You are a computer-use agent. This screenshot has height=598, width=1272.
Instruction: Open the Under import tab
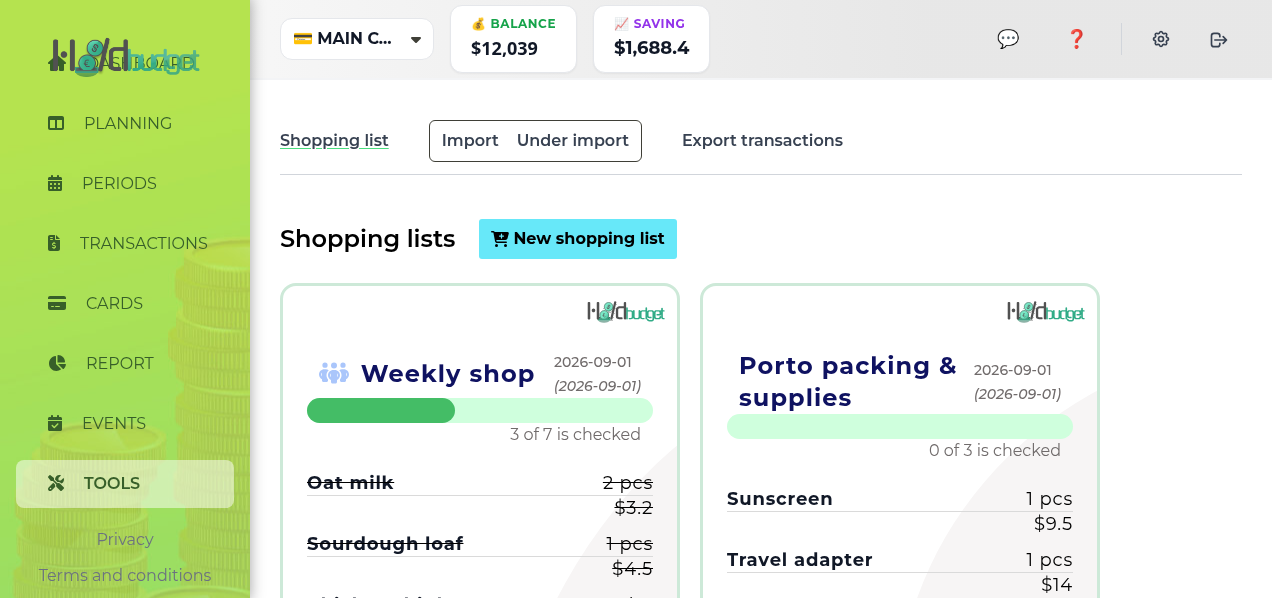click(x=573, y=140)
